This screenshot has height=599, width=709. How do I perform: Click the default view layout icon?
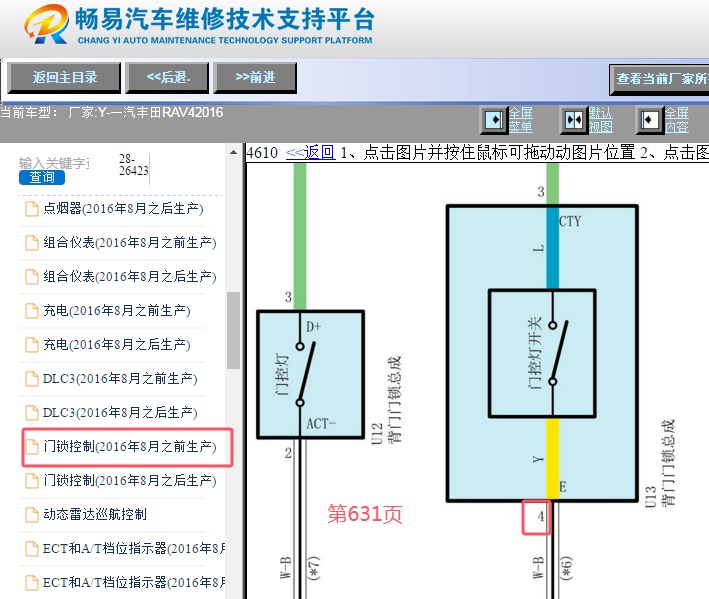point(573,120)
